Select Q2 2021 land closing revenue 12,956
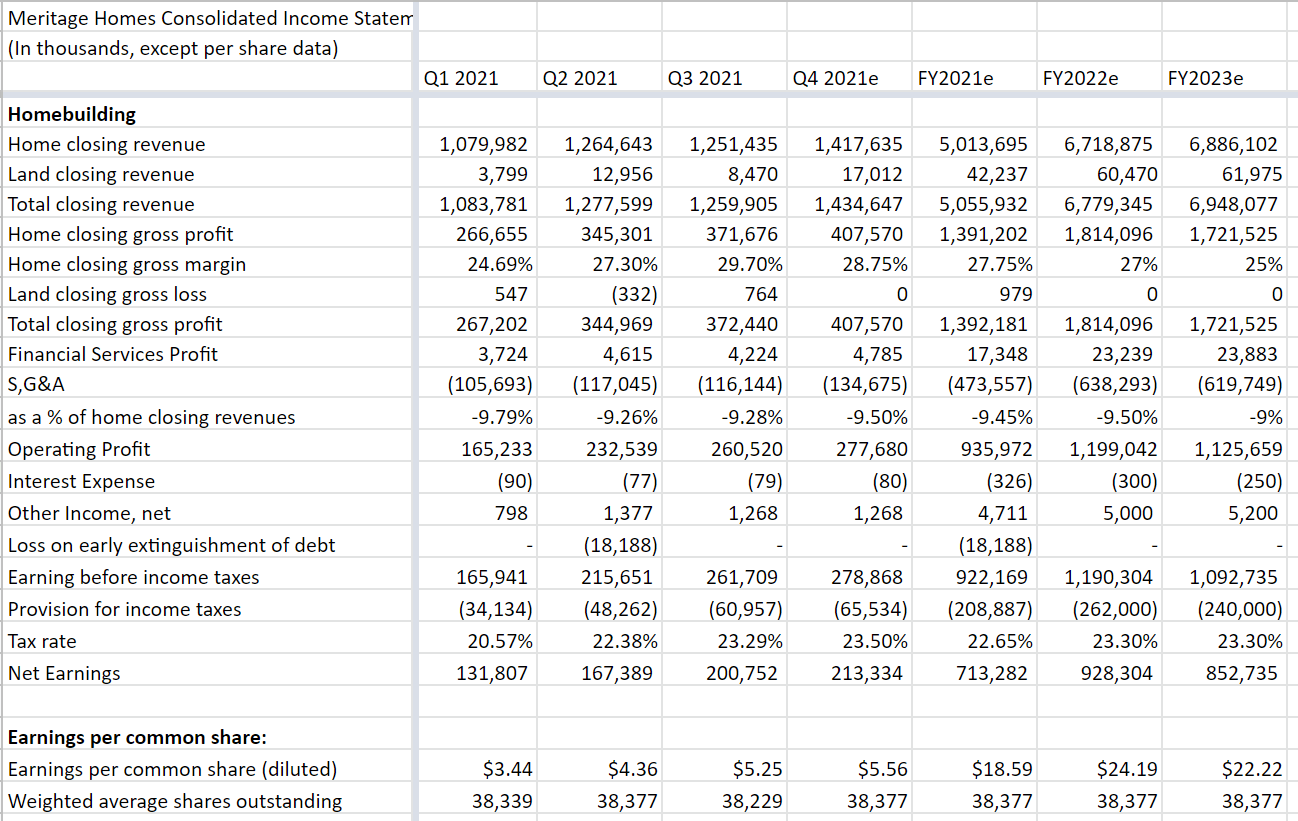The image size is (1298, 821). click(x=625, y=174)
